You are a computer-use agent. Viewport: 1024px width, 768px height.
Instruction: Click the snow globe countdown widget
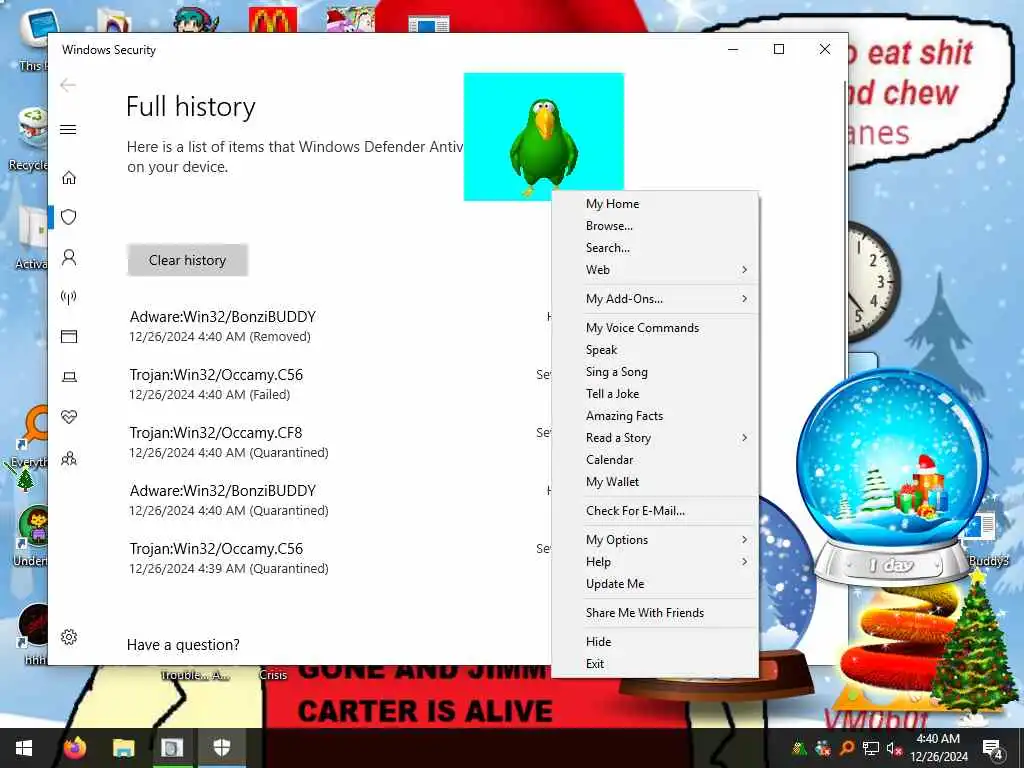click(893, 478)
